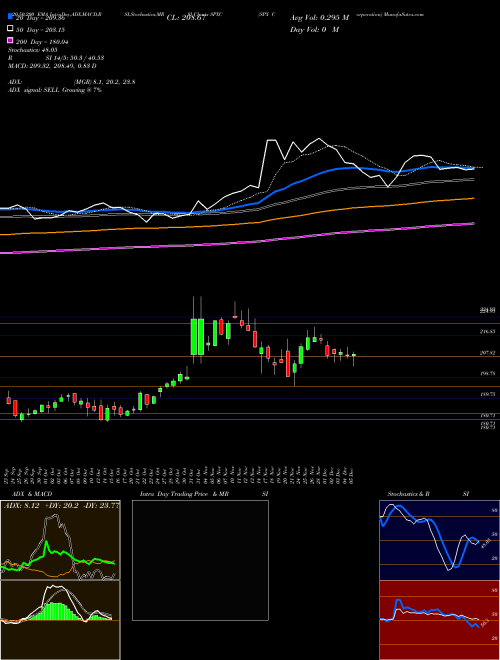Click the 'Stochastics & R' panel title
Image resolution: width=500 pixels, height=660 pixels.
point(409,494)
